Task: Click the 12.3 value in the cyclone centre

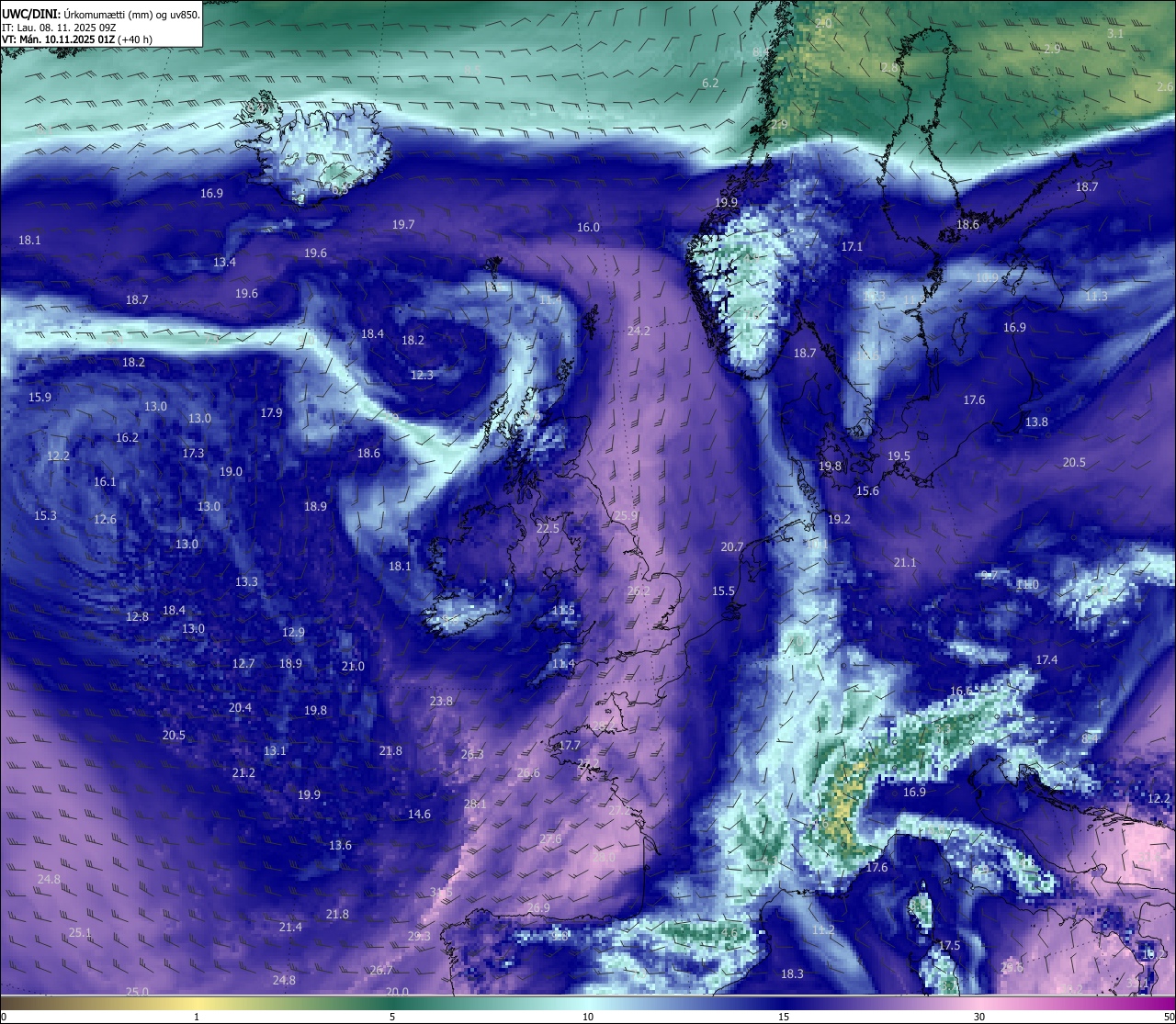Action: click(422, 375)
